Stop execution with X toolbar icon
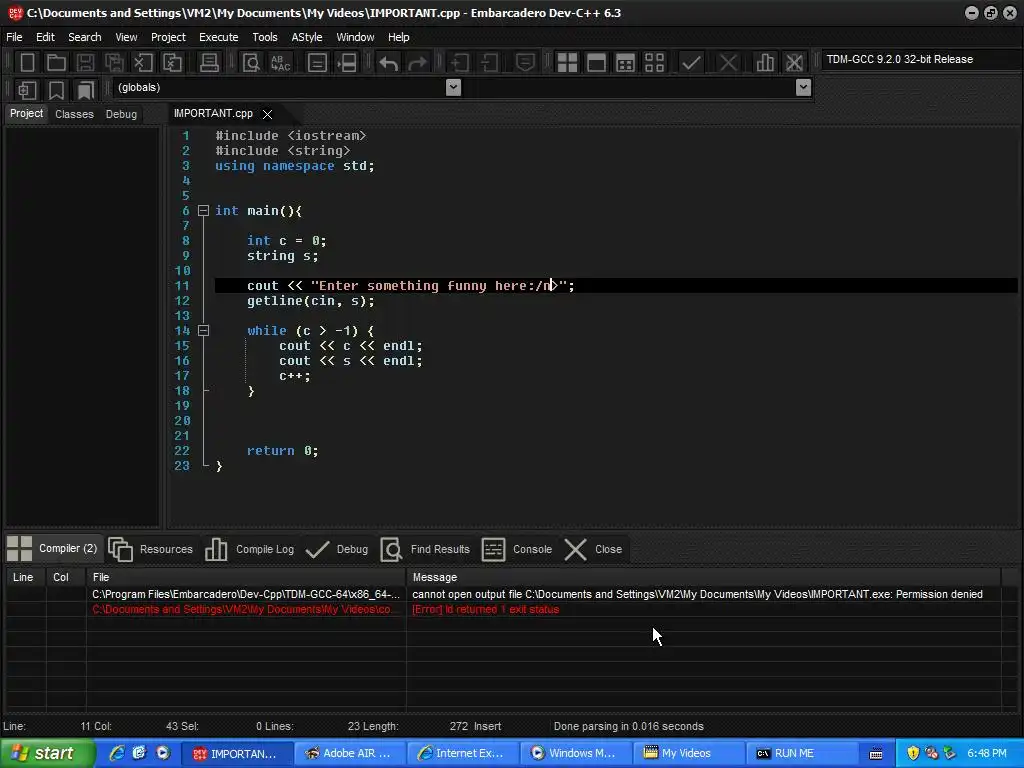 tap(728, 63)
